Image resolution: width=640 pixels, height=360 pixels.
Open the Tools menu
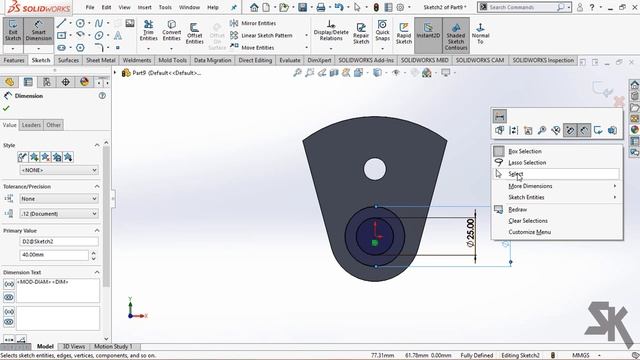coord(165,7)
